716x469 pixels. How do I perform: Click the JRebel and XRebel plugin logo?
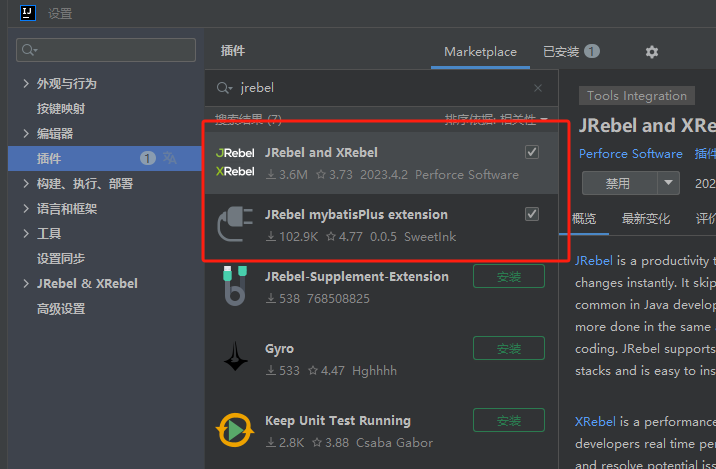[235, 162]
